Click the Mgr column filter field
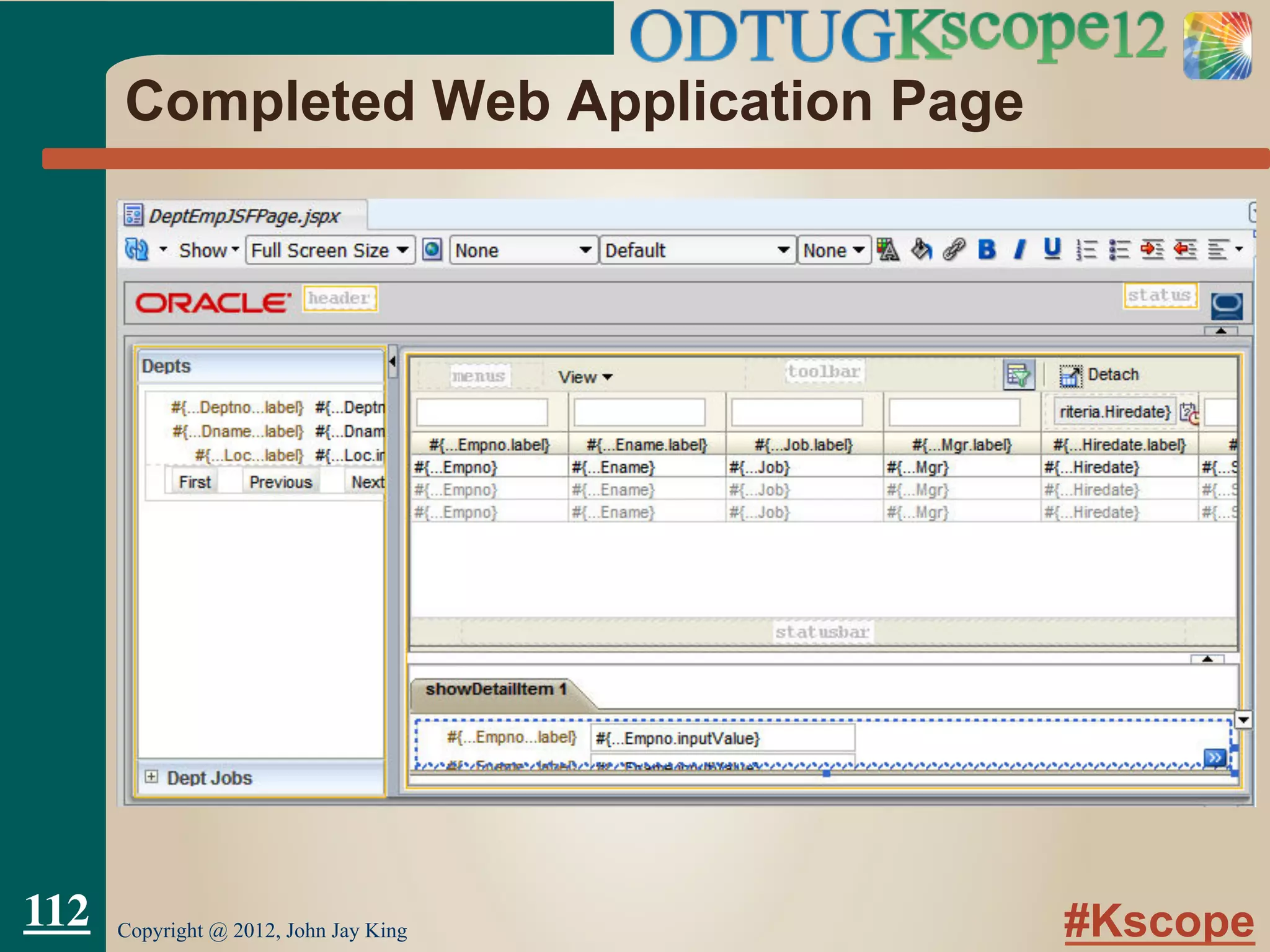This screenshot has width=1270, height=952. click(954, 412)
